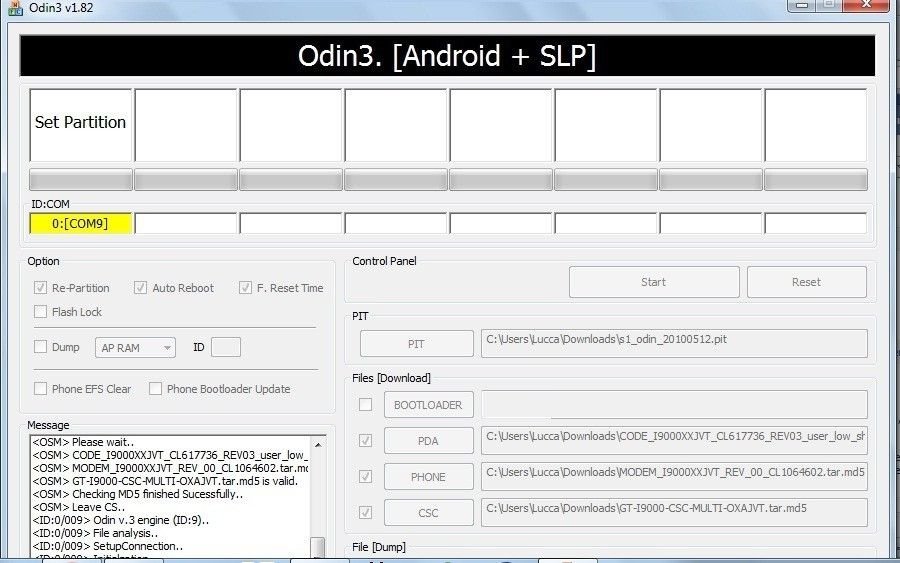Click the Message log scroll up arrow
This screenshot has width=900, height=563.
pos(317,444)
